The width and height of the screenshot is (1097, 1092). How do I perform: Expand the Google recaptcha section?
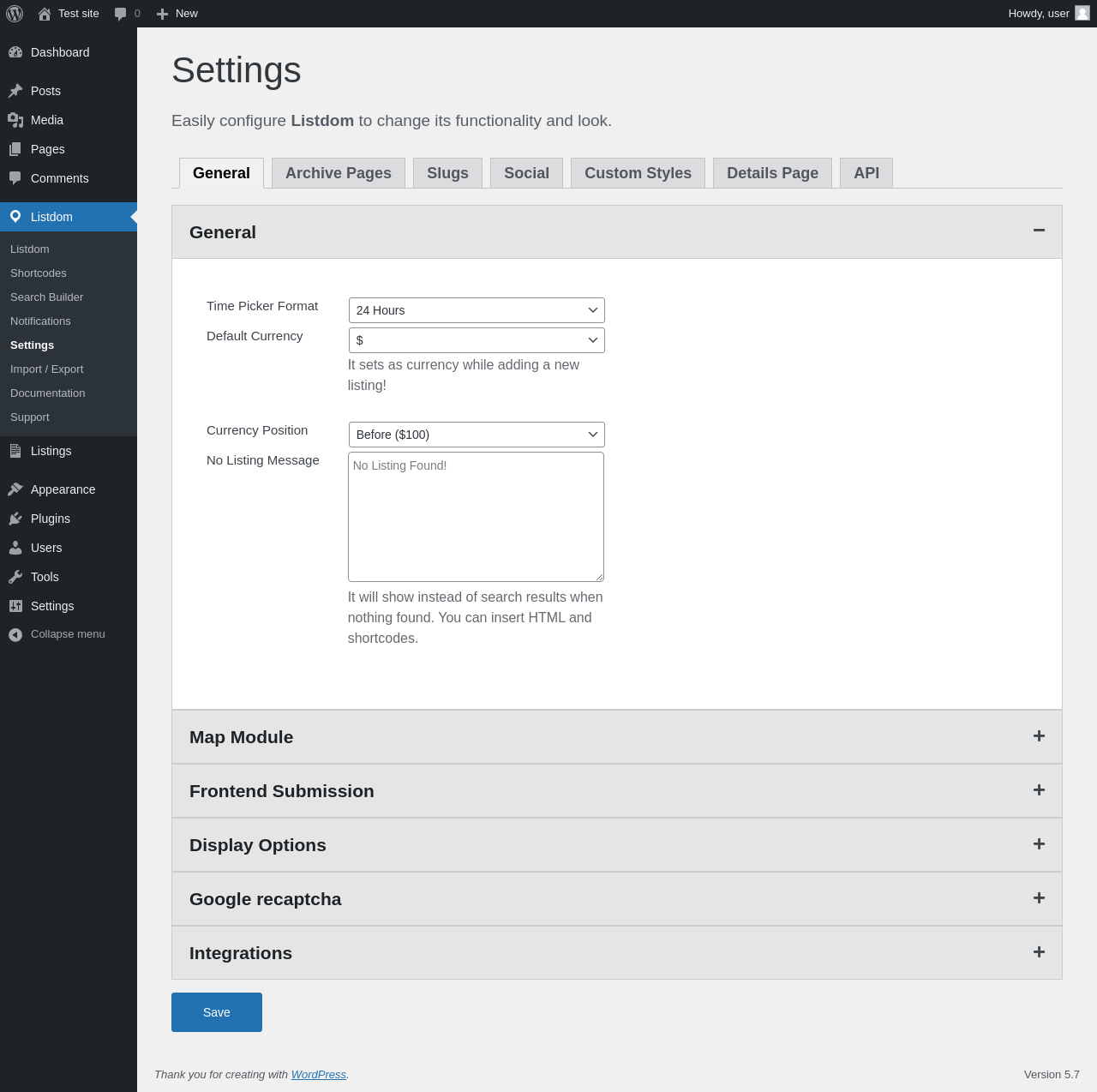tap(1039, 898)
